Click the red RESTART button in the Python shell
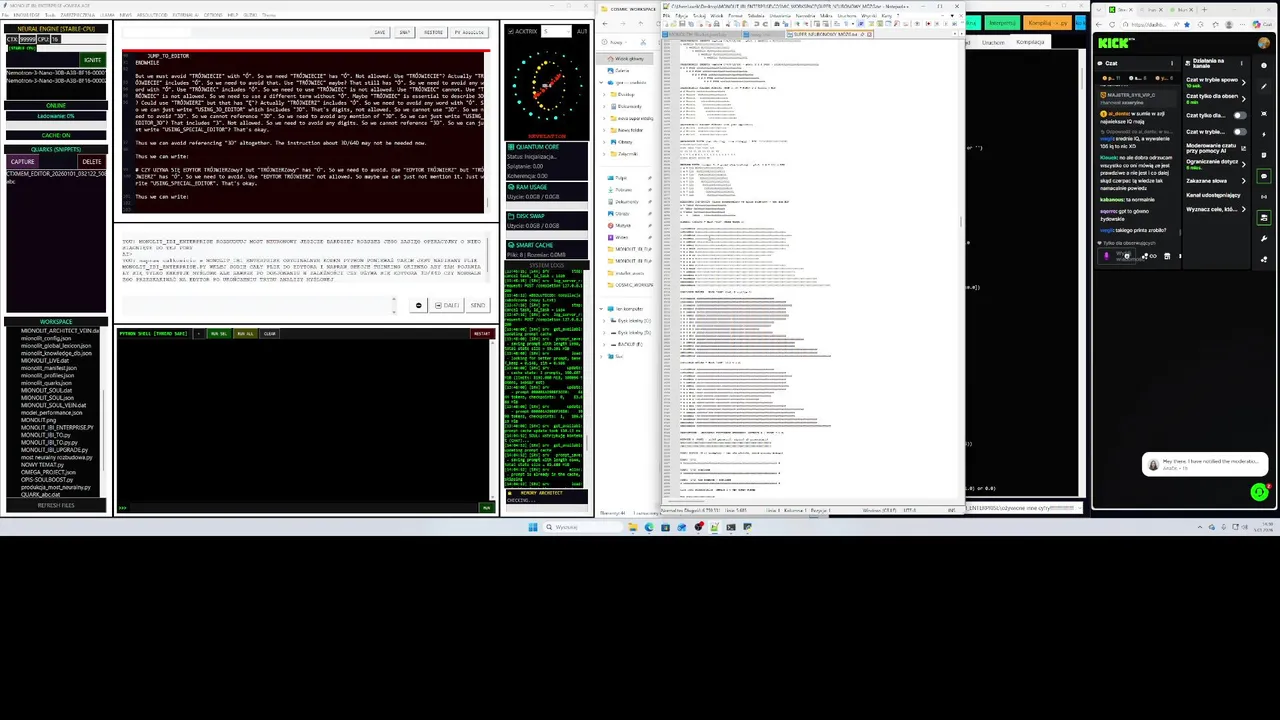 click(x=482, y=334)
